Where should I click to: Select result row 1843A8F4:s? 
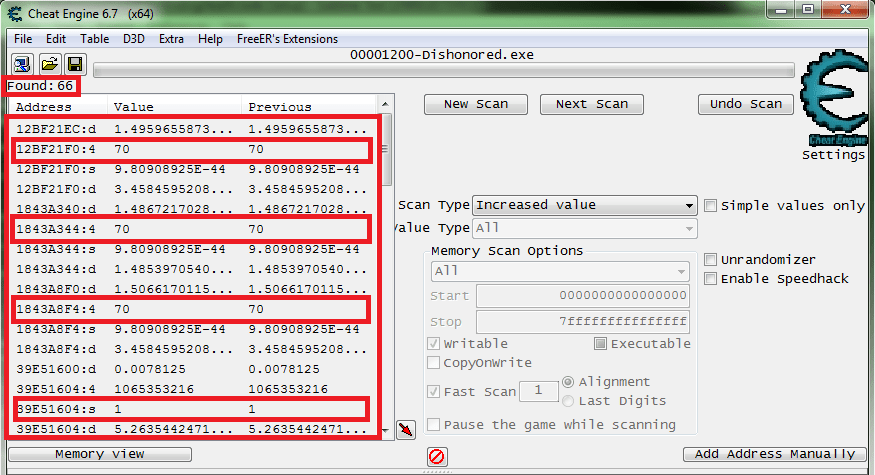tap(191, 329)
